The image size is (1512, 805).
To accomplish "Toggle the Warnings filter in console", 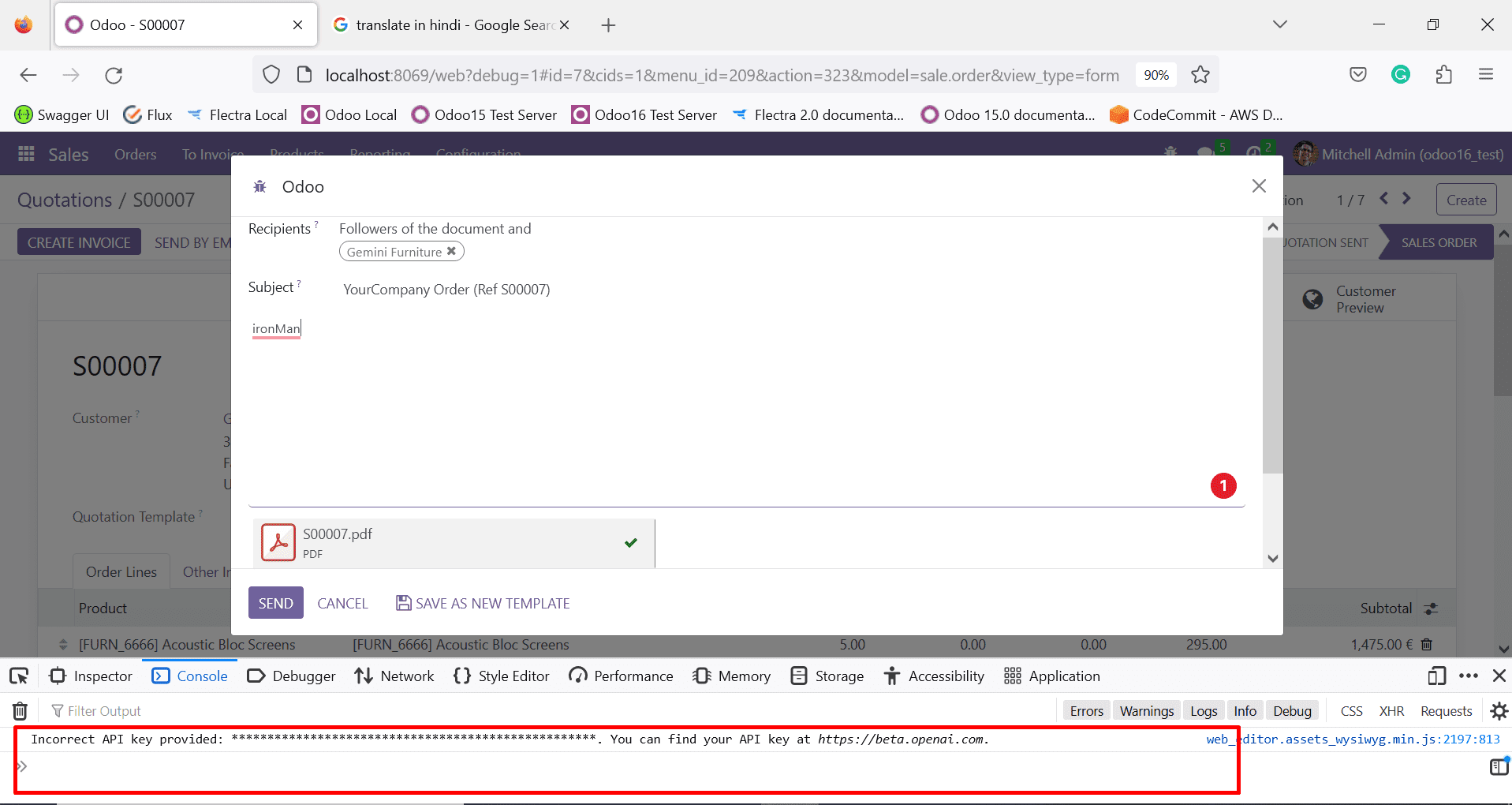I will pos(1146,710).
